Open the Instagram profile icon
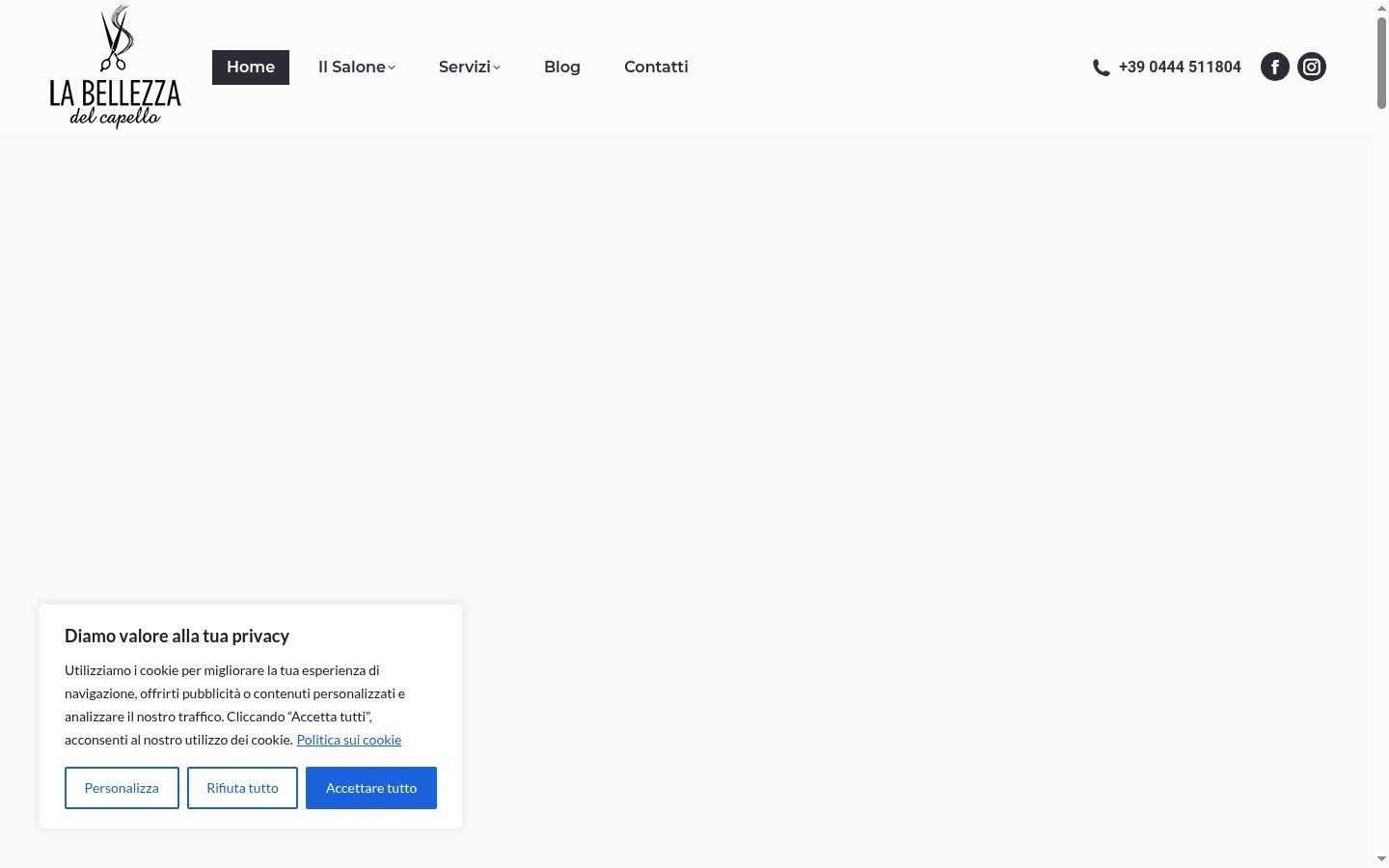 (x=1312, y=67)
